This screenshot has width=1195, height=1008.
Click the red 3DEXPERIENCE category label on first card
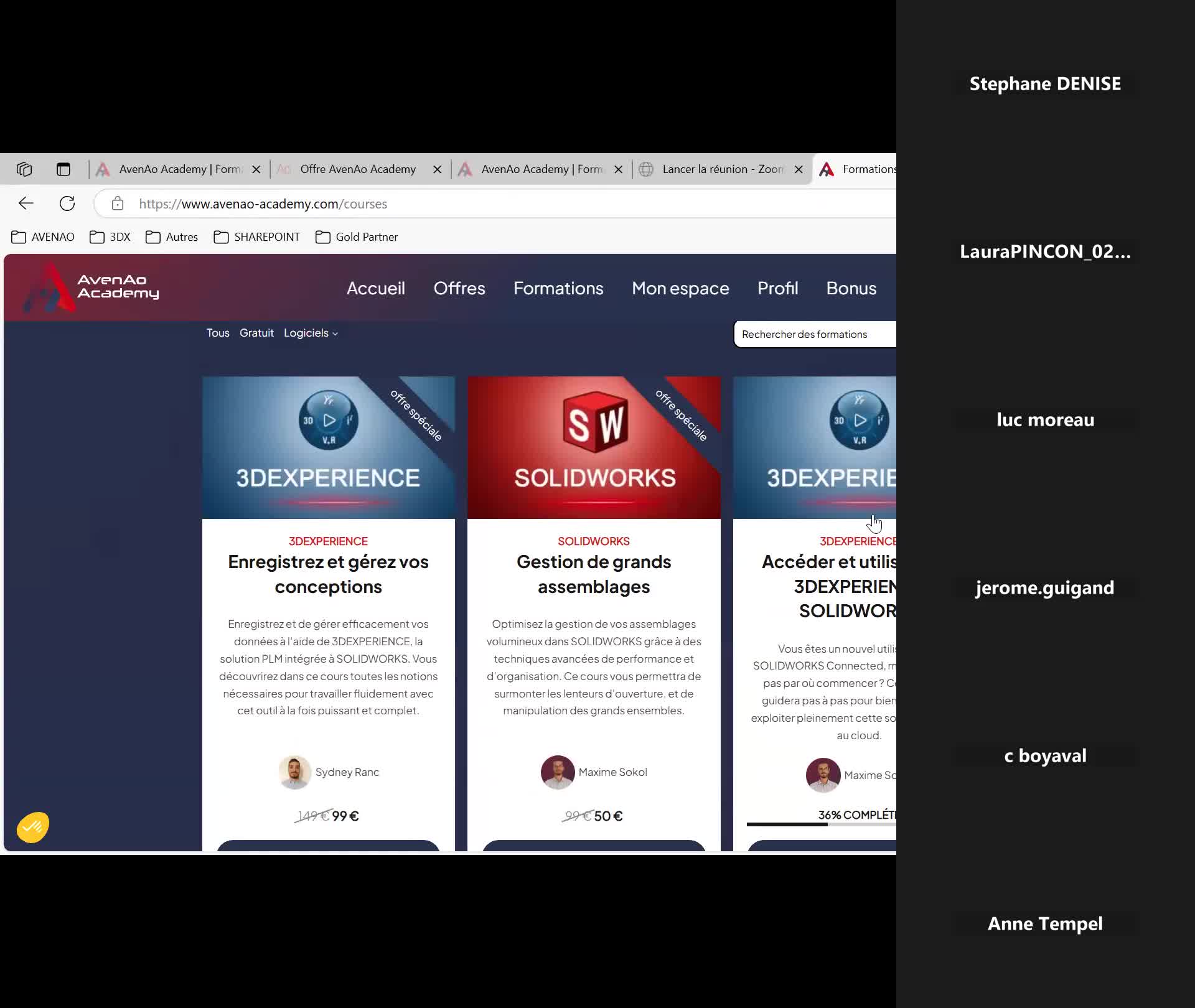coord(328,541)
